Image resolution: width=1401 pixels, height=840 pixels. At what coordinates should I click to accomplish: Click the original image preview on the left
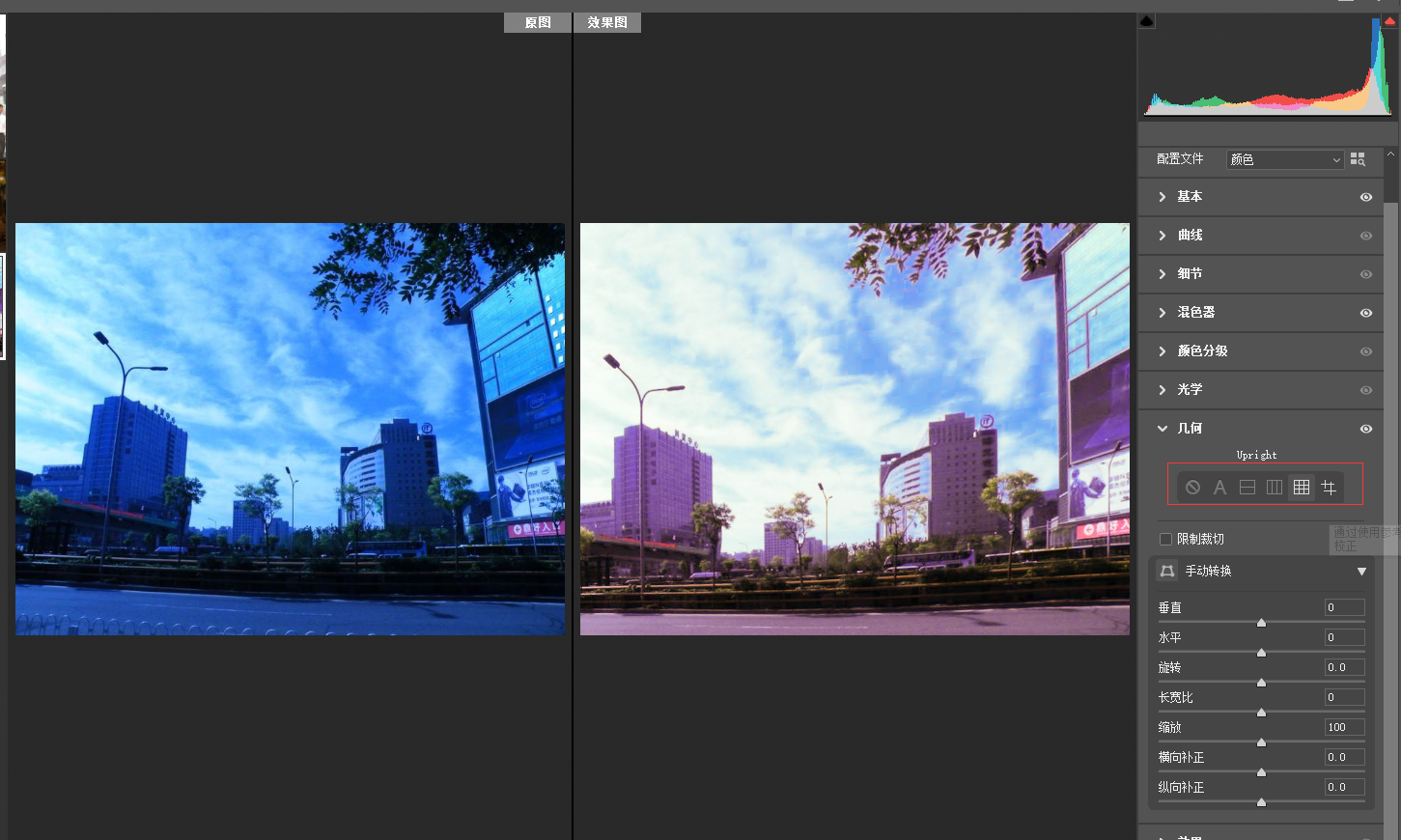click(290, 429)
